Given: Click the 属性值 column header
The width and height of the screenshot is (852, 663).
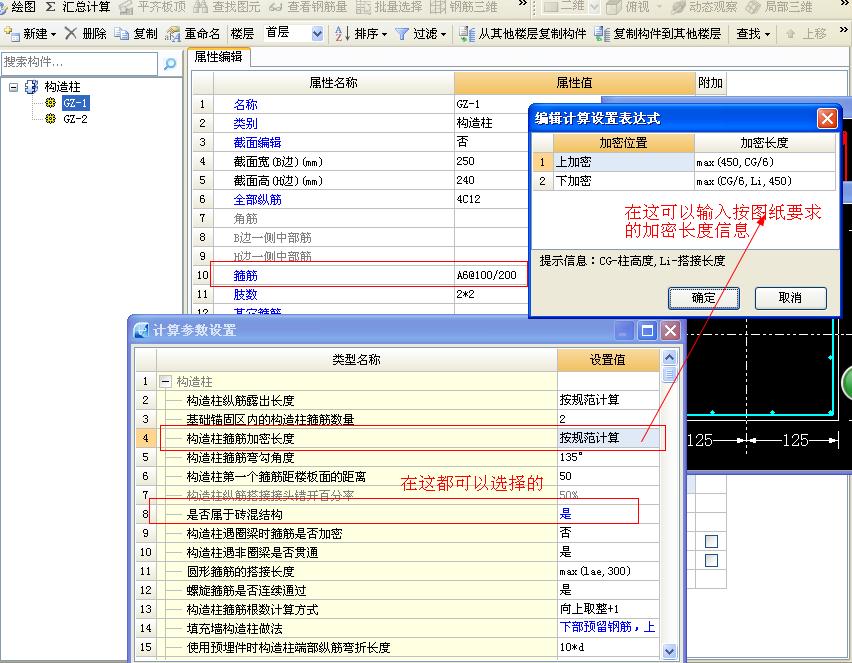Looking at the screenshot, I should click(x=574, y=83).
